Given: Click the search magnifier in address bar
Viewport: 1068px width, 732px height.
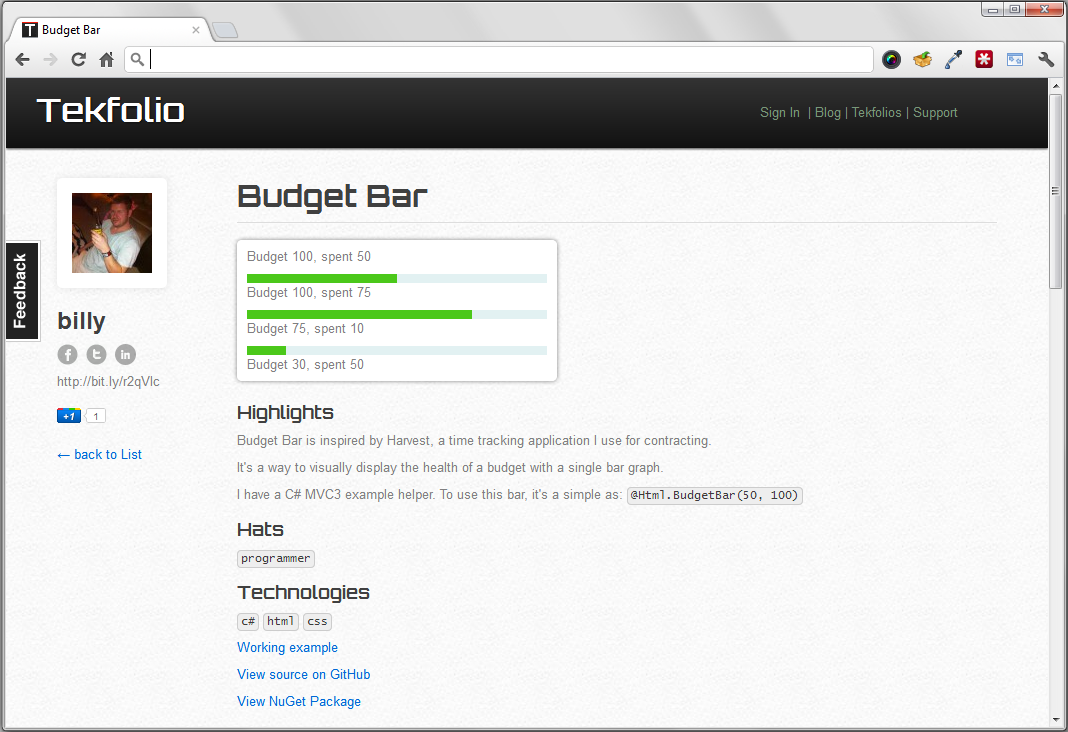Looking at the screenshot, I should point(137,59).
